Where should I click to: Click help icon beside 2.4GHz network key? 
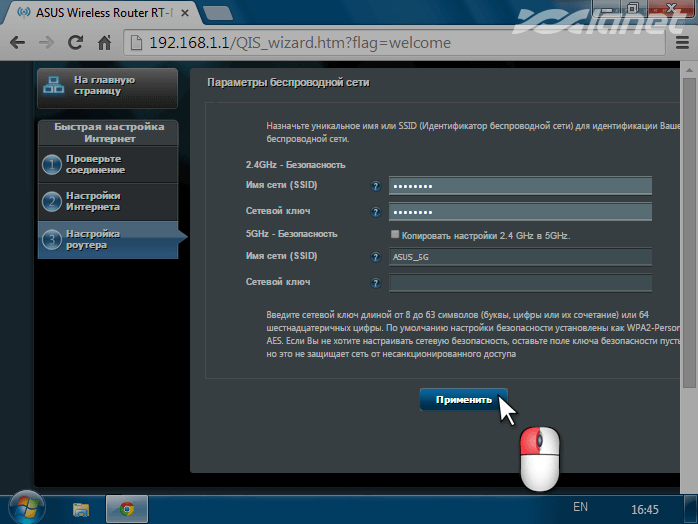(x=376, y=212)
